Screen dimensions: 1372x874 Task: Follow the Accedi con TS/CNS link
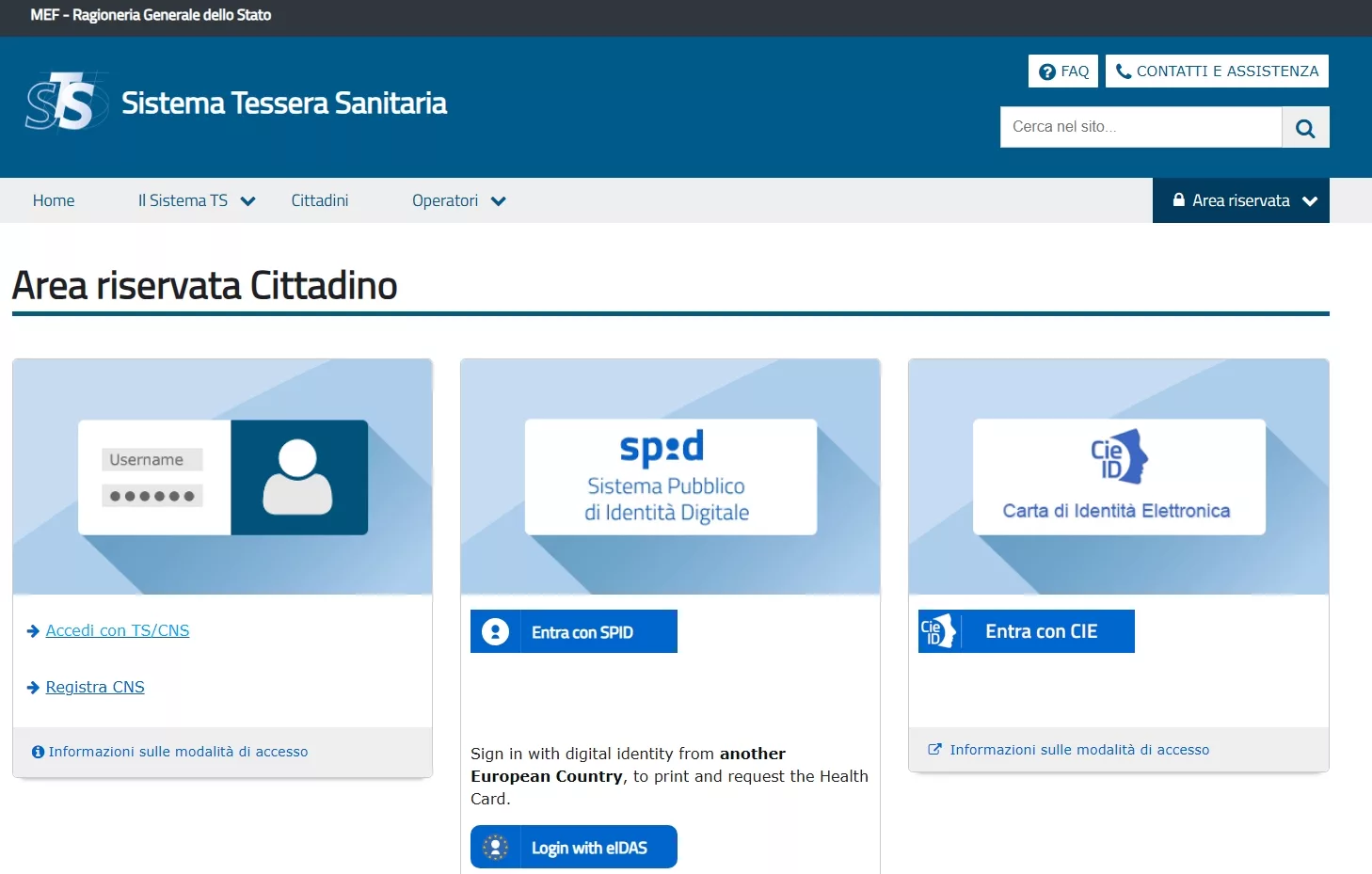coord(118,631)
